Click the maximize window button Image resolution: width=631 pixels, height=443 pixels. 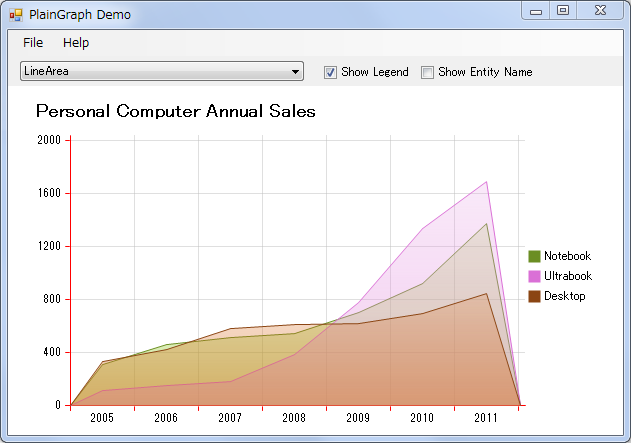tap(563, 10)
